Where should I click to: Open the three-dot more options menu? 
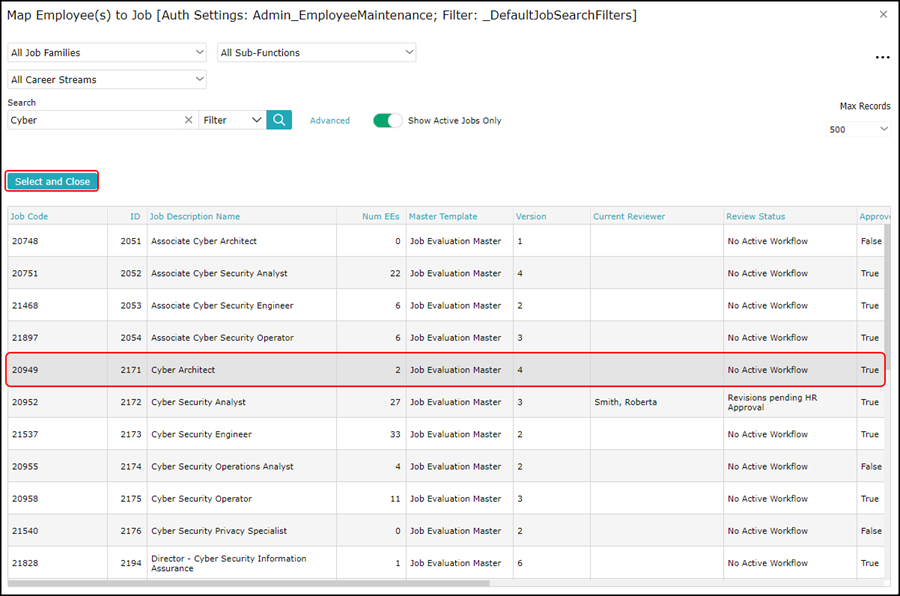point(882,57)
